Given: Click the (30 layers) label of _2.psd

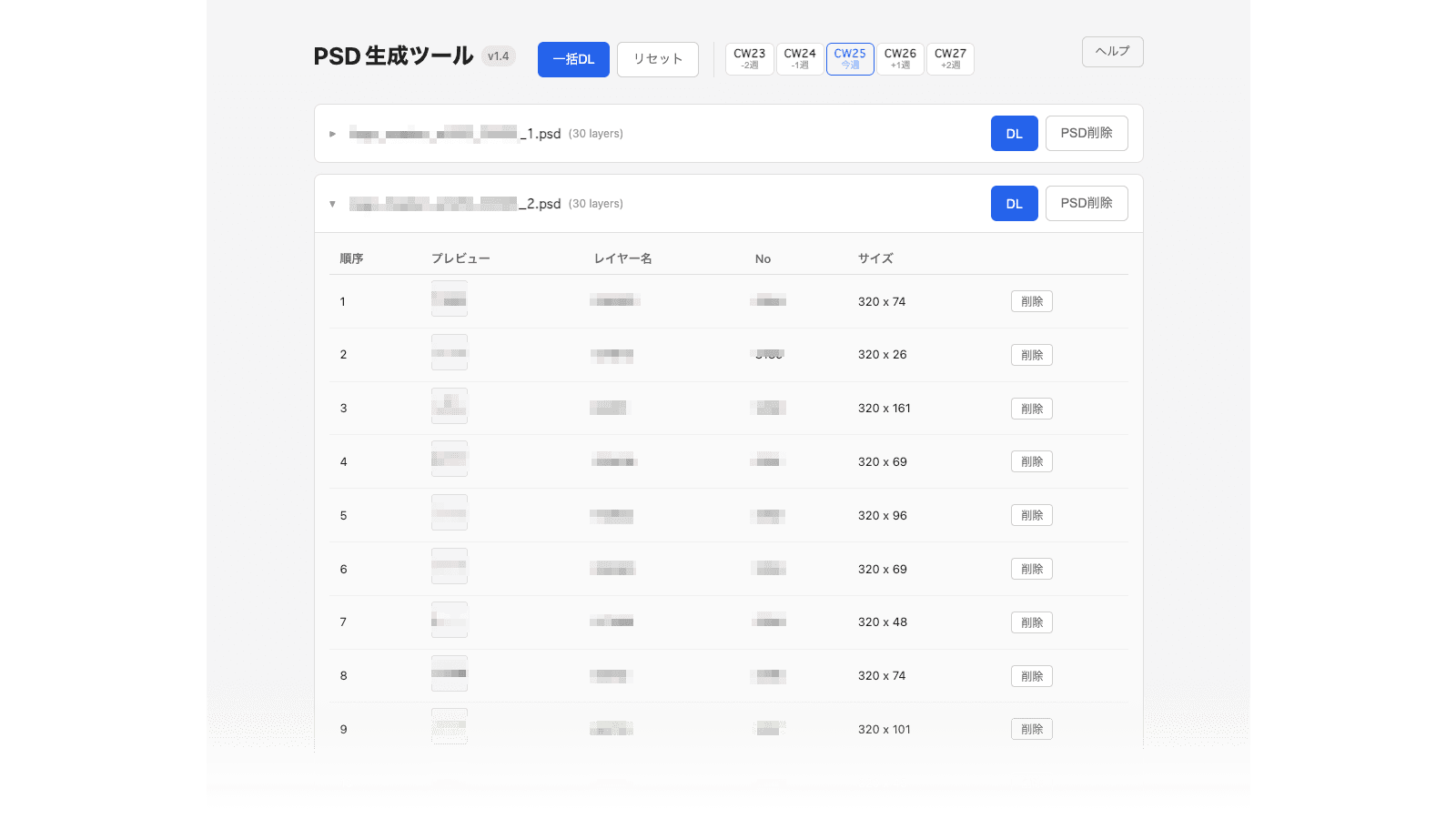Looking at the screenshot, I should pyautogui.click(x=596, y=204).
